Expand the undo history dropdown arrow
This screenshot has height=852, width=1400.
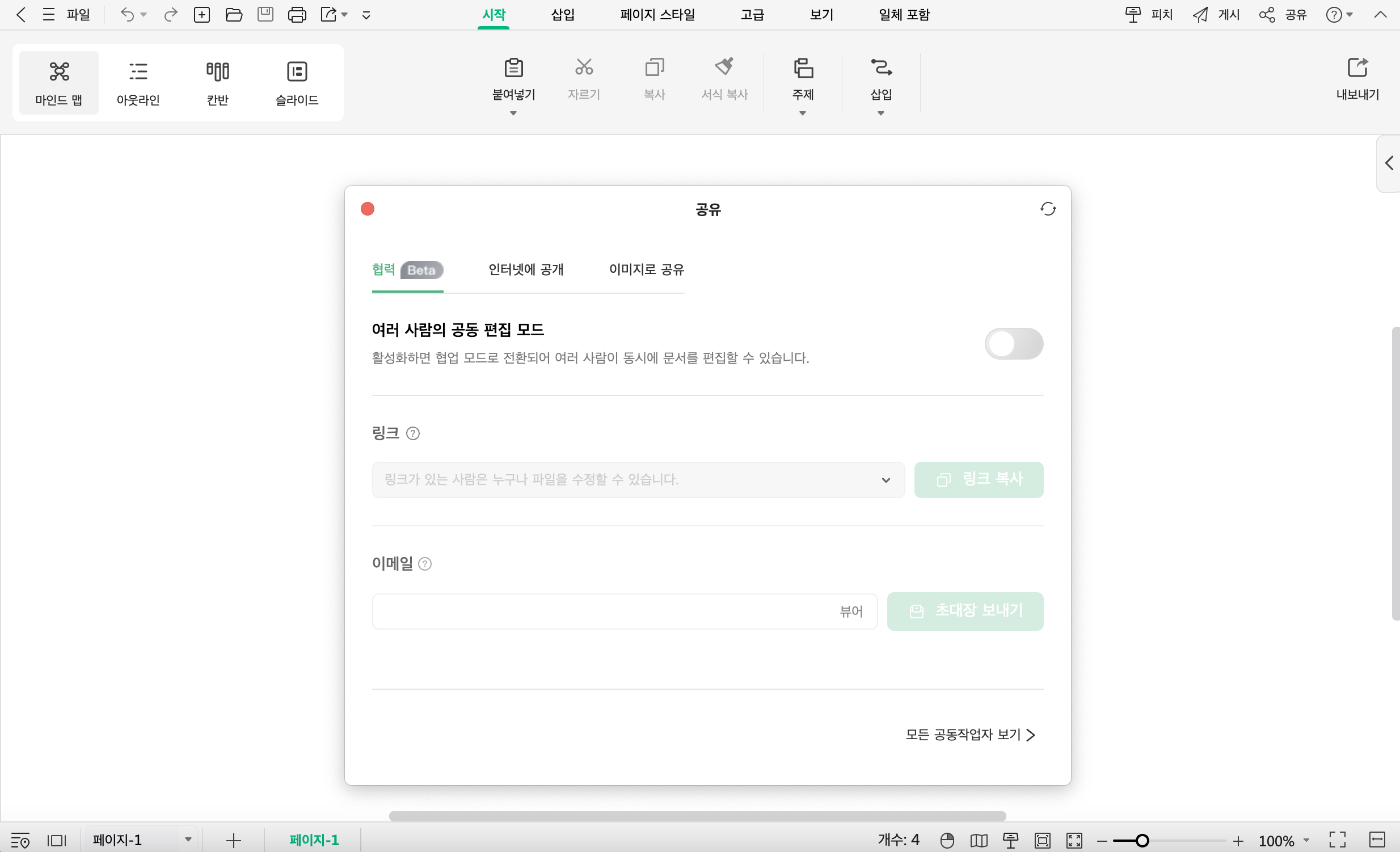(144, 15)
